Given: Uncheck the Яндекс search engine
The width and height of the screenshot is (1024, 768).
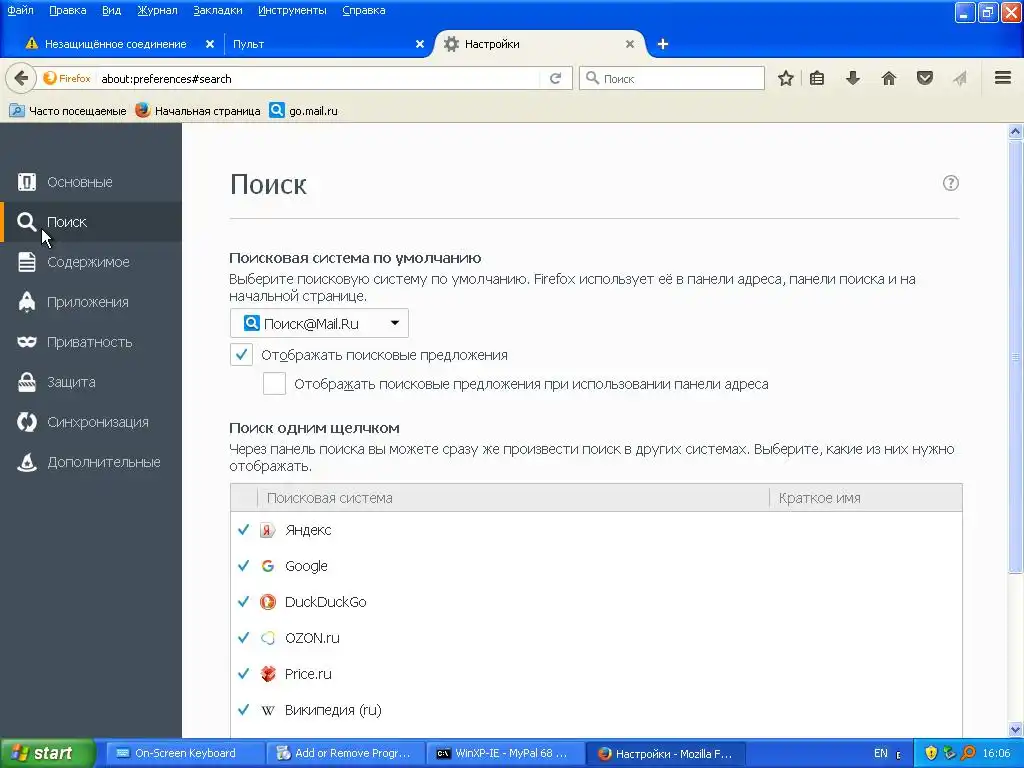Looking at the screenshot, I should (244, 530).
